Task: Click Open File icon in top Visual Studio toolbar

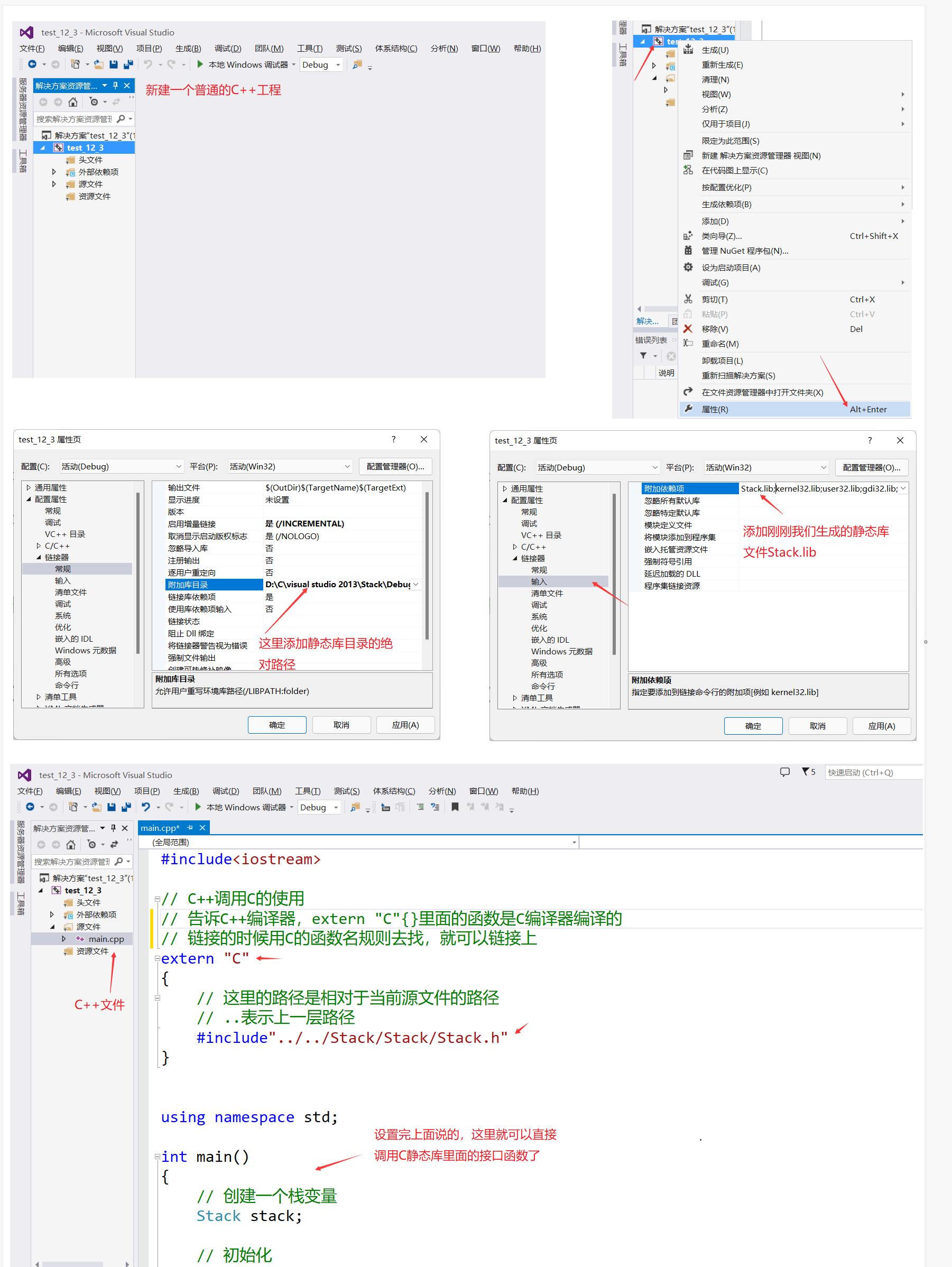Action: pos(98,64)
